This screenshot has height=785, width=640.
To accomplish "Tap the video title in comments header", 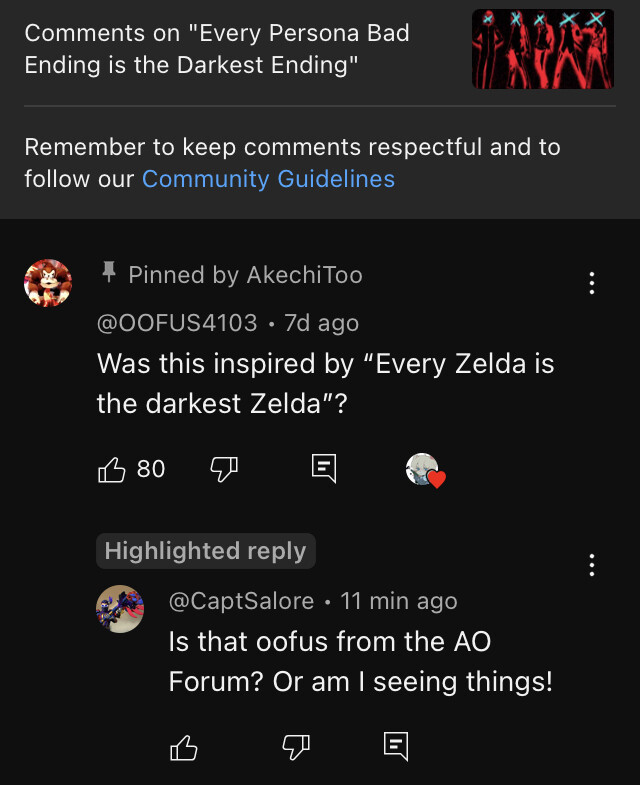I will tap(217, 49).
